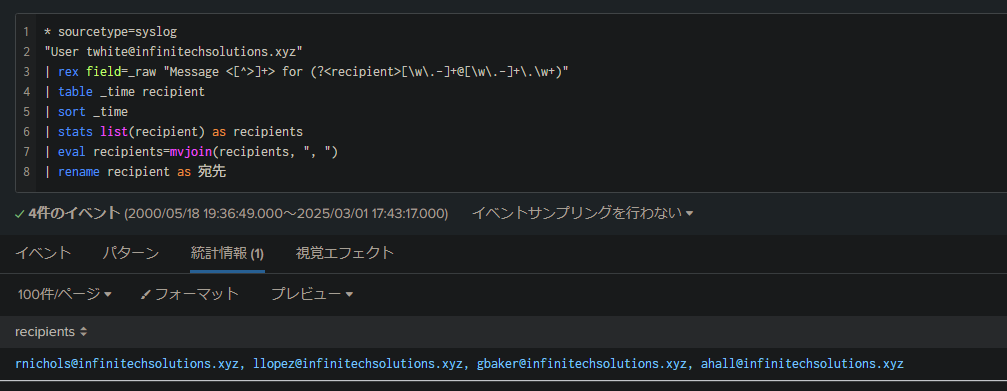This screenshot has height=391, width=1007.
Task: Click the pencil icon beside フォーマット
Action: pyautogui.click(x=145, y=295)
